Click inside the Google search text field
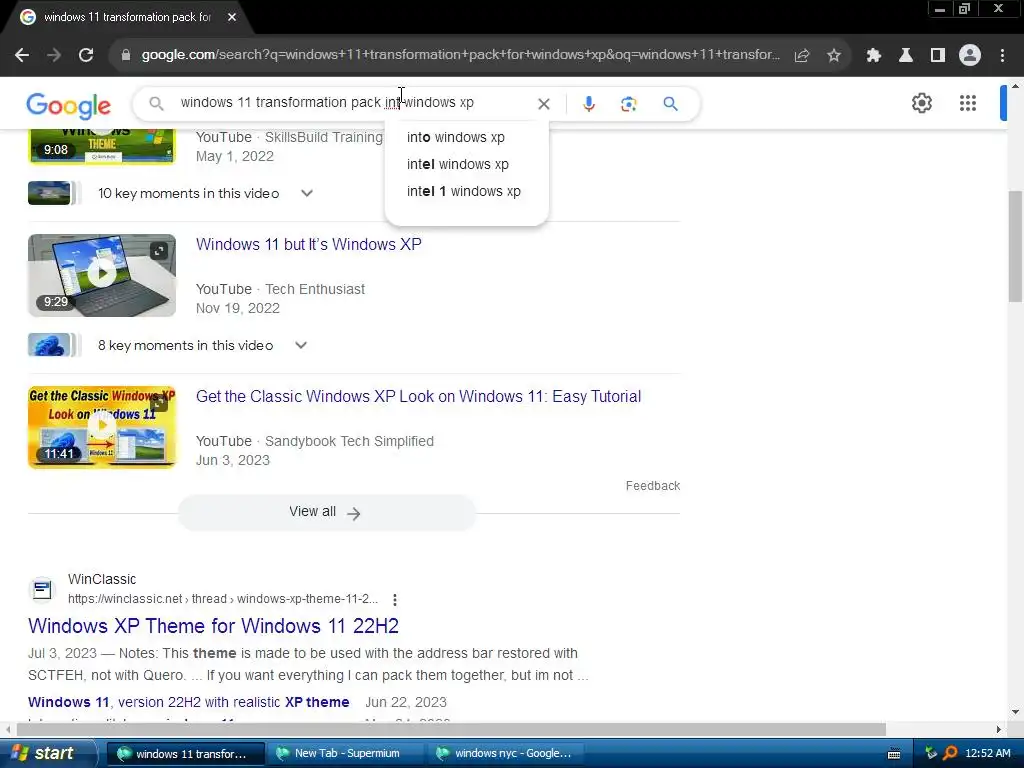The height and width of the screenshot is (768, 1024). [x=353, y=103]
